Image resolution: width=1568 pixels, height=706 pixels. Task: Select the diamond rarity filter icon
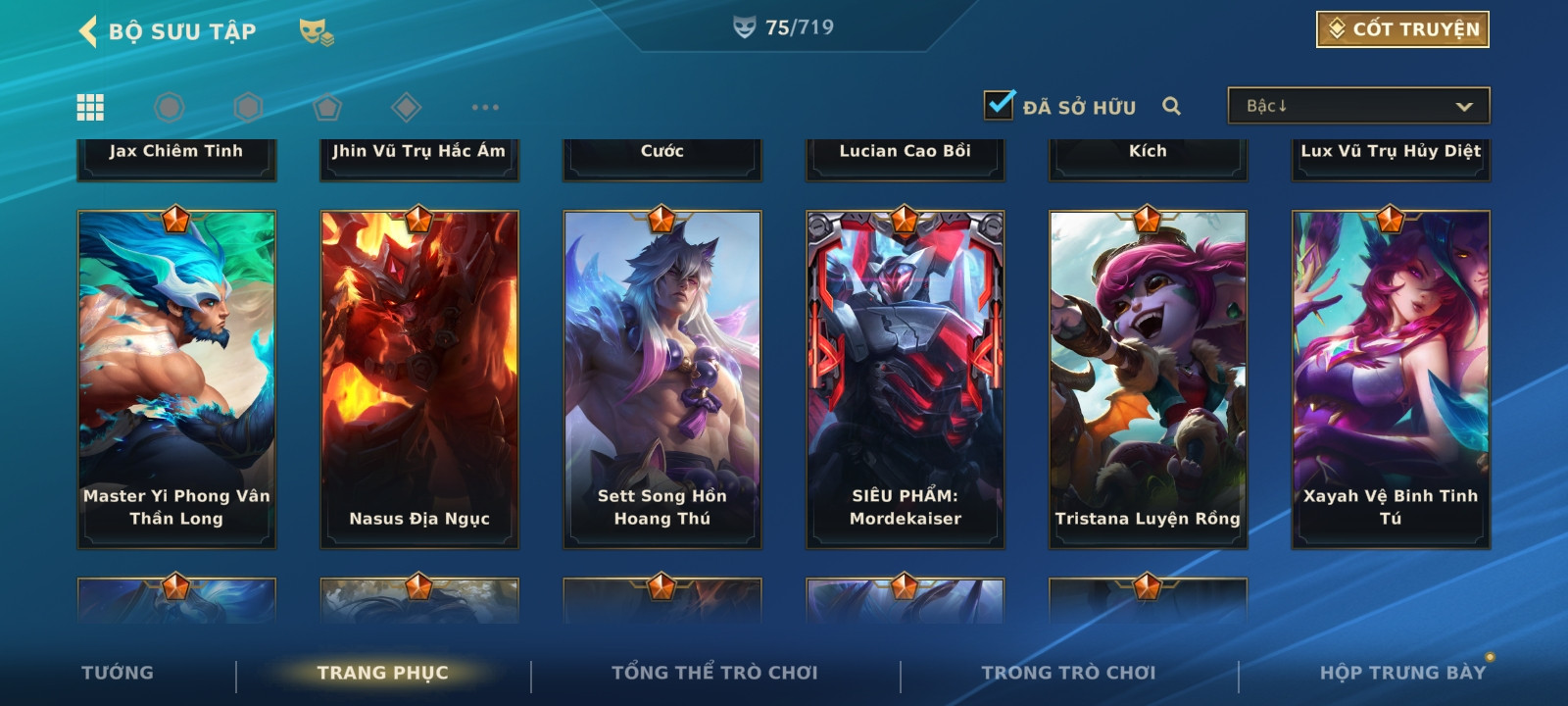click(x=406, y=107)
